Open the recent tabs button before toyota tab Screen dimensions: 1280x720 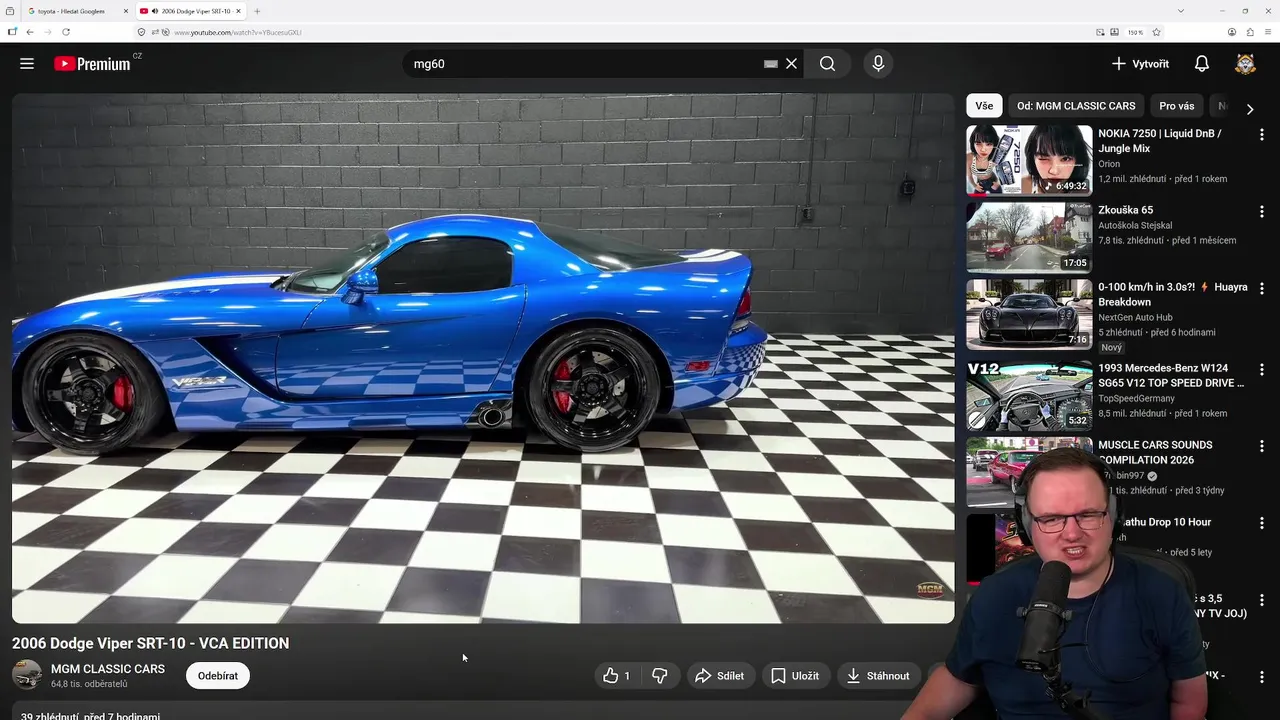pyautogui.click(x=11, y=11)
